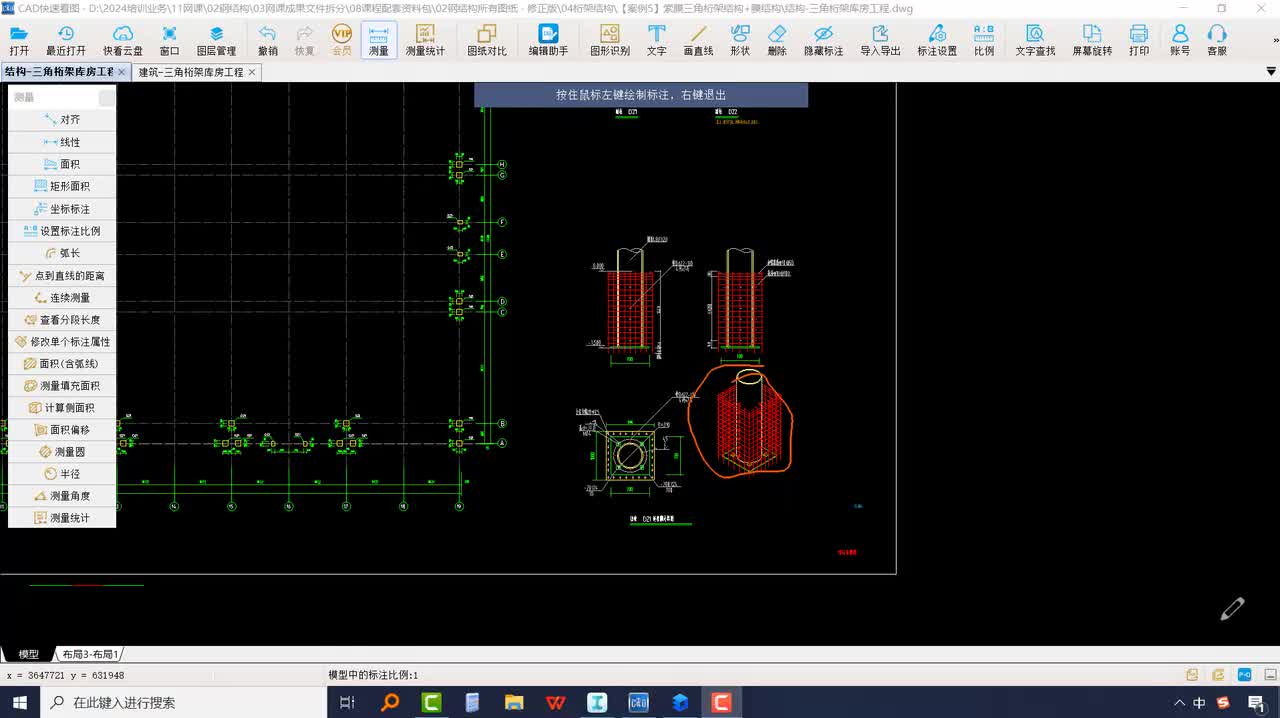The height and width of the screenshot is (718, 1280).
Task: Click the Windows taskbar search box
Action: (x=184, y=703)
